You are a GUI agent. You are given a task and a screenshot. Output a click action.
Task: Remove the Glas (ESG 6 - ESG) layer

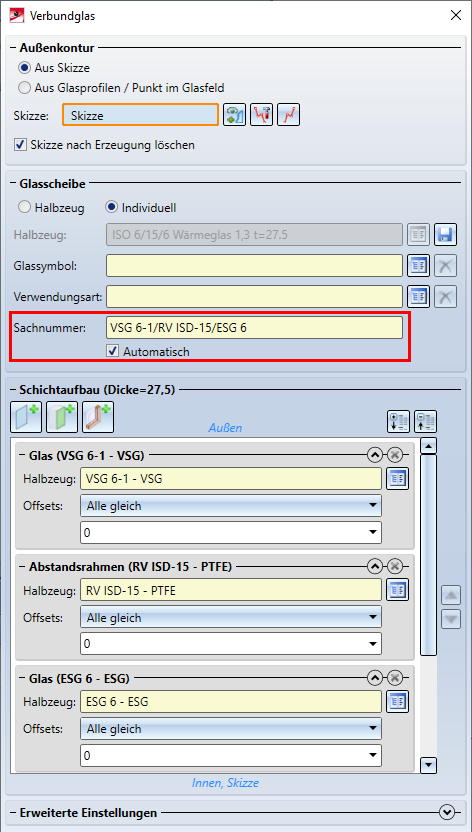pos(394,678)
